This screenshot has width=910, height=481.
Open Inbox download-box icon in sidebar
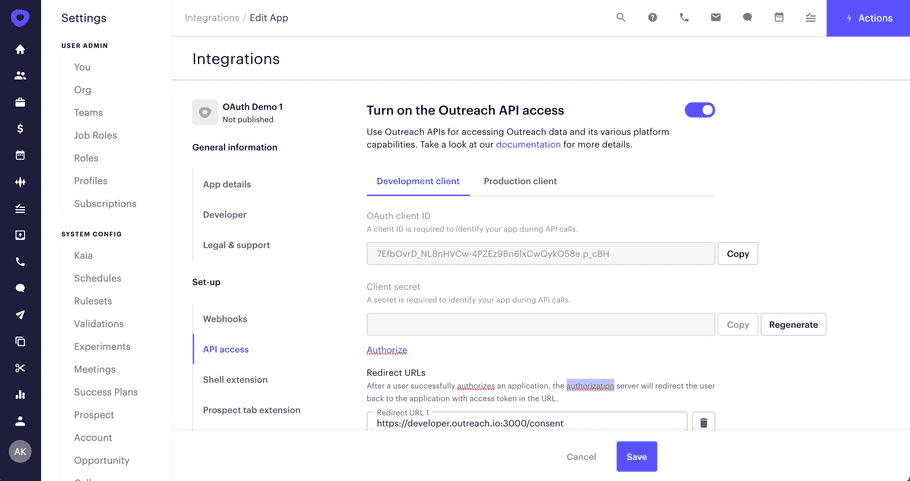(x=20, y=235)
